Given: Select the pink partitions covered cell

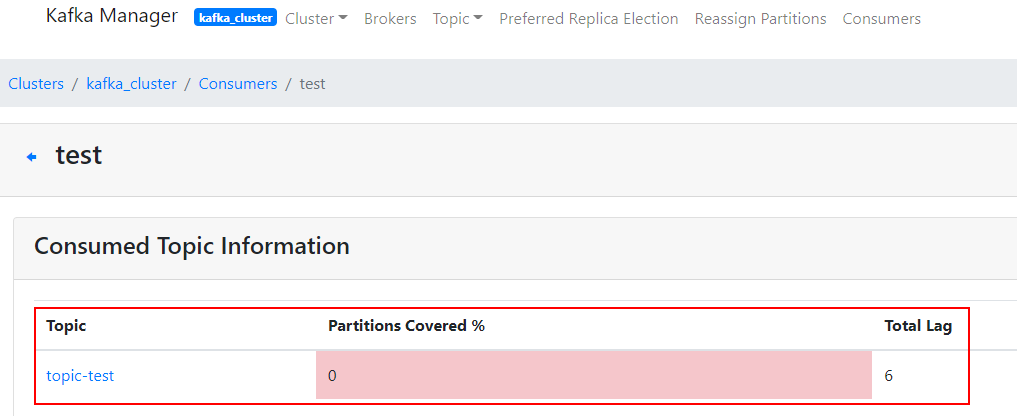Looking at the screenshot, I should point(593,376).
